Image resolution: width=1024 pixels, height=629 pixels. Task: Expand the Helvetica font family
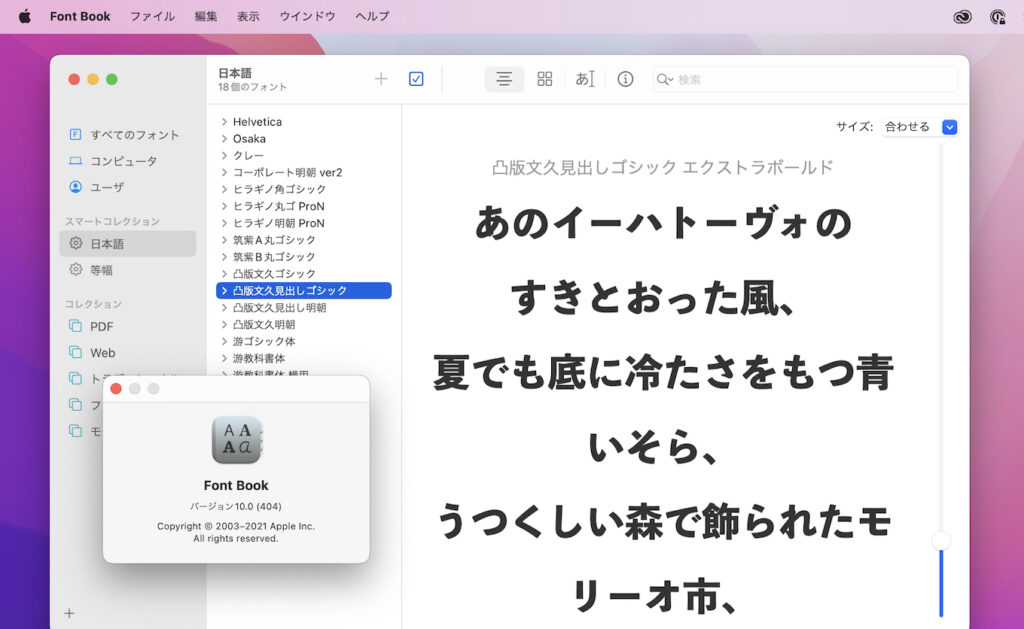pos(224,122)
